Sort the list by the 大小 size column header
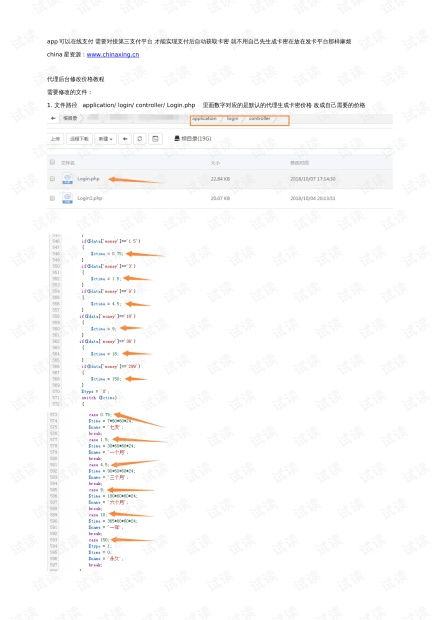Image resolution: width=440 pixels, height=620 pixels. pos(215,163)
